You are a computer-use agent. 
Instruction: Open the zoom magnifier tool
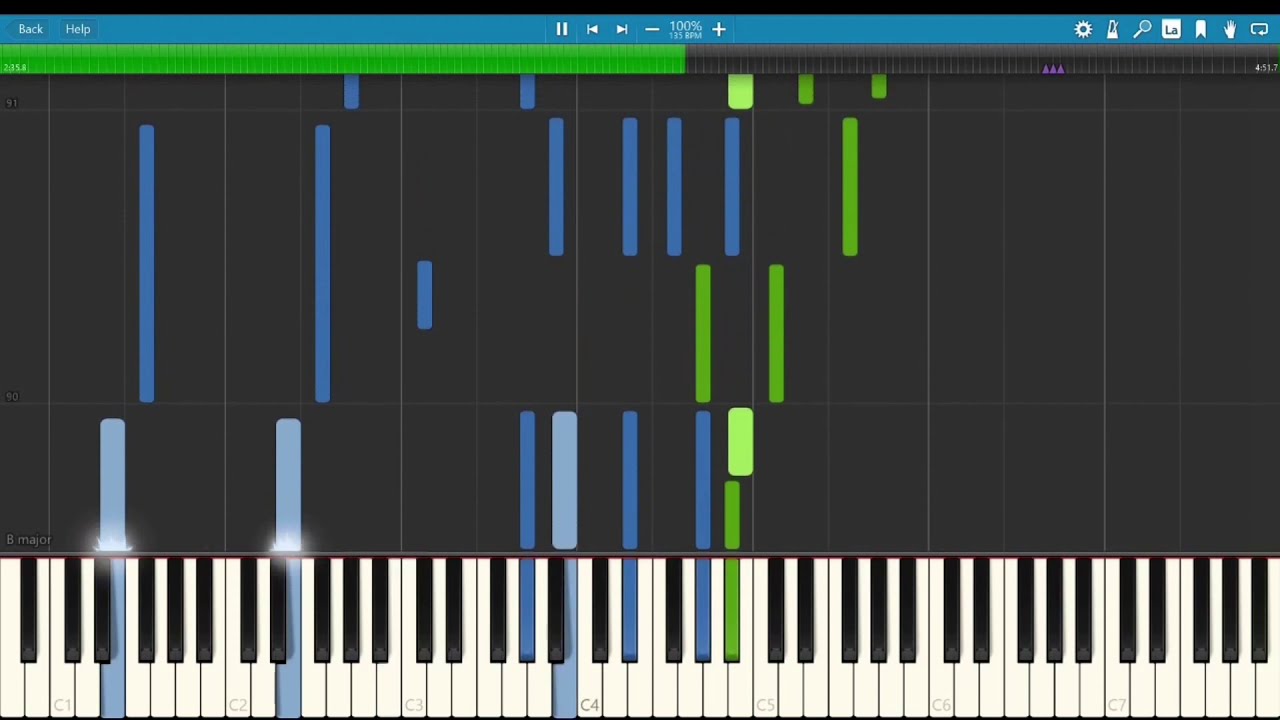click(x=1142, y=29)
